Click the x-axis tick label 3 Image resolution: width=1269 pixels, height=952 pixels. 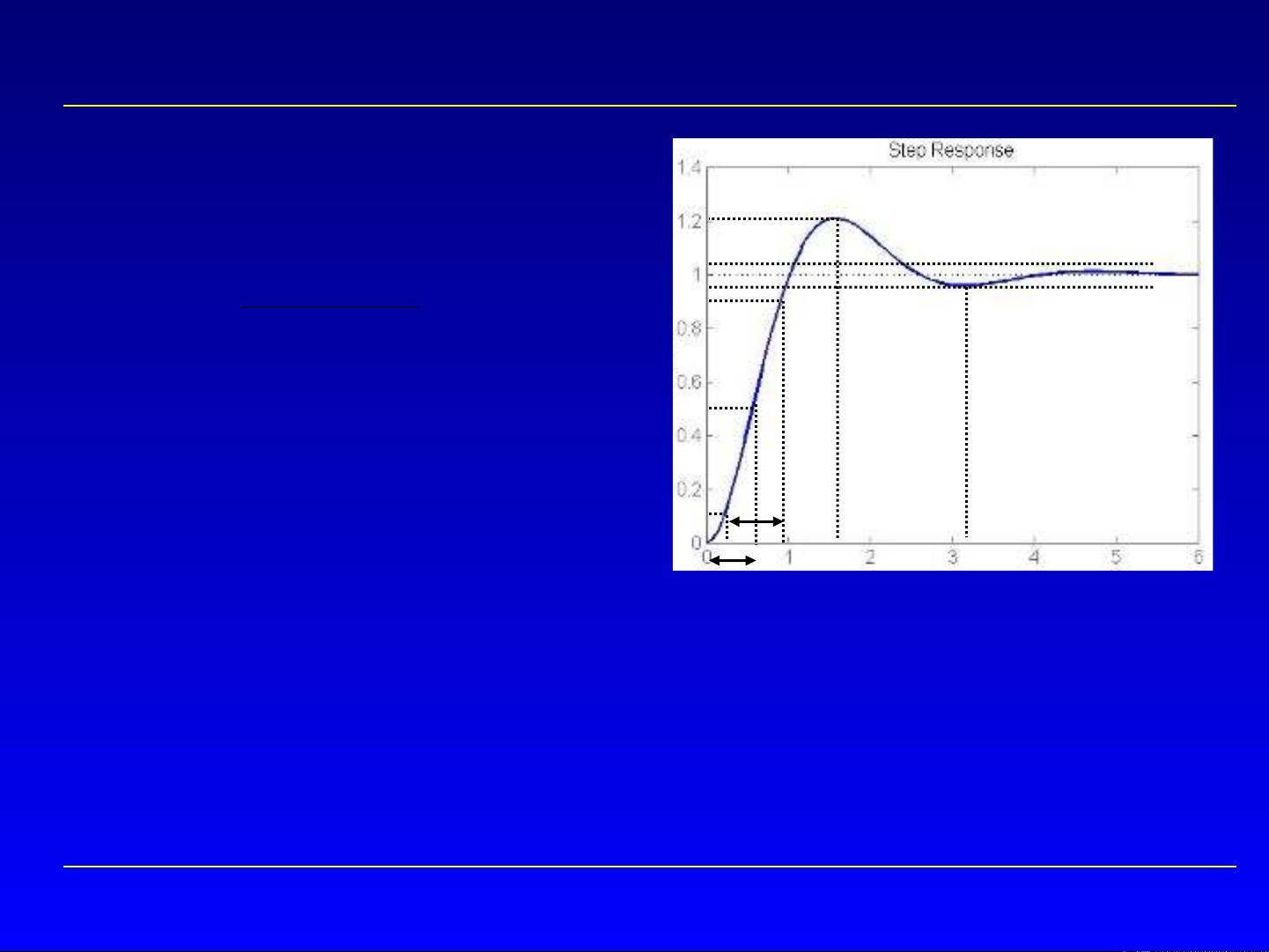pos(952,557)
